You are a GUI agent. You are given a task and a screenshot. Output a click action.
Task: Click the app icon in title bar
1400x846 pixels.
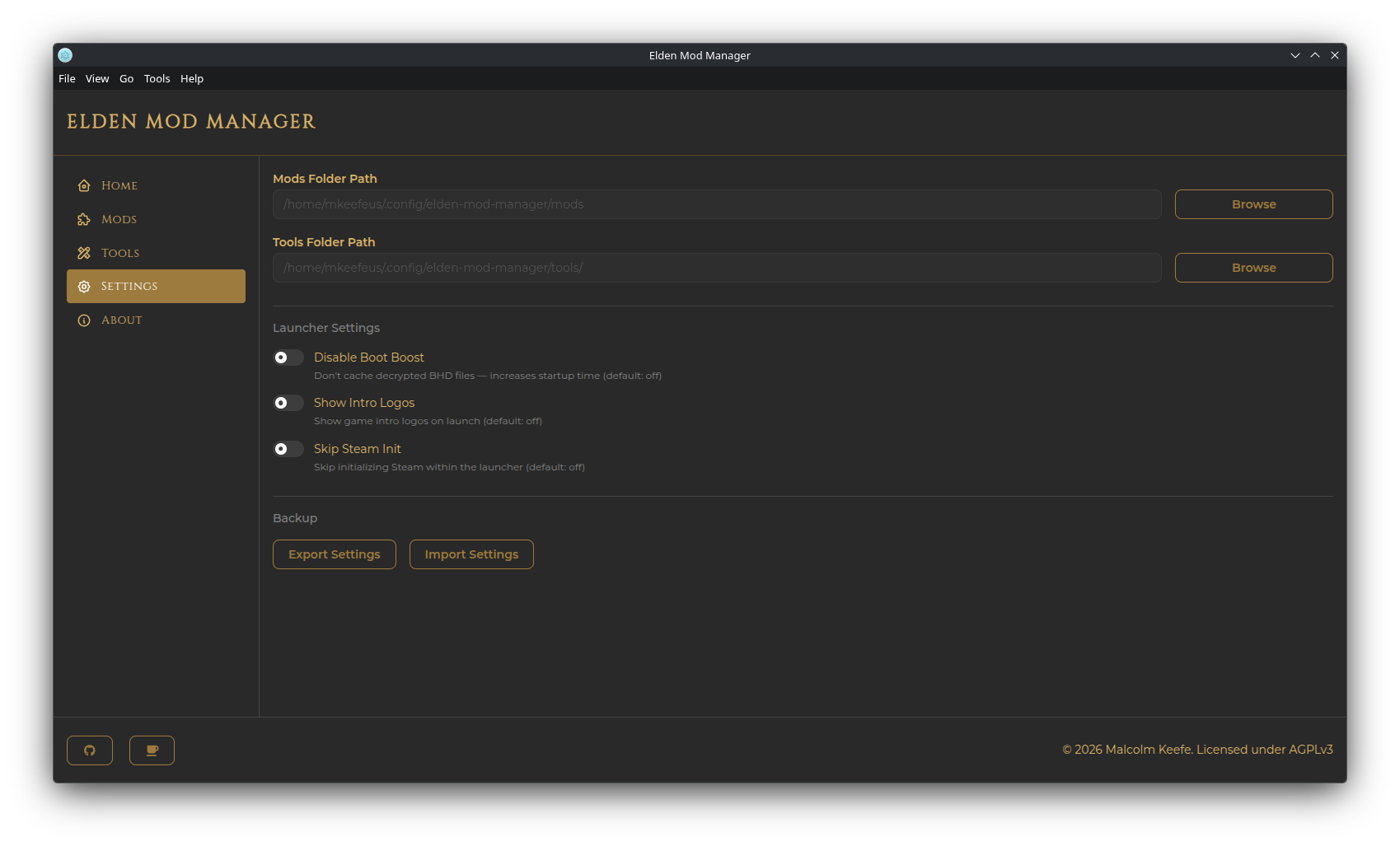pos(65,55)
